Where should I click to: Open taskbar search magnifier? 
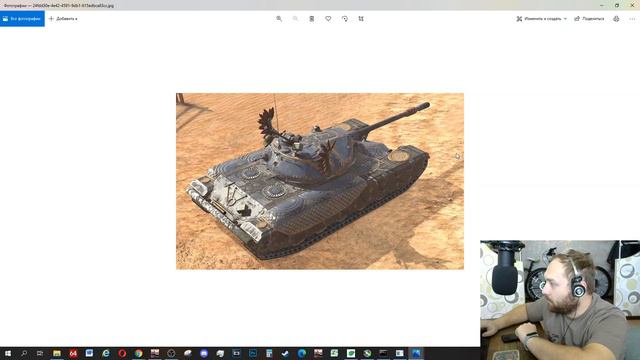tap(24, 353)
